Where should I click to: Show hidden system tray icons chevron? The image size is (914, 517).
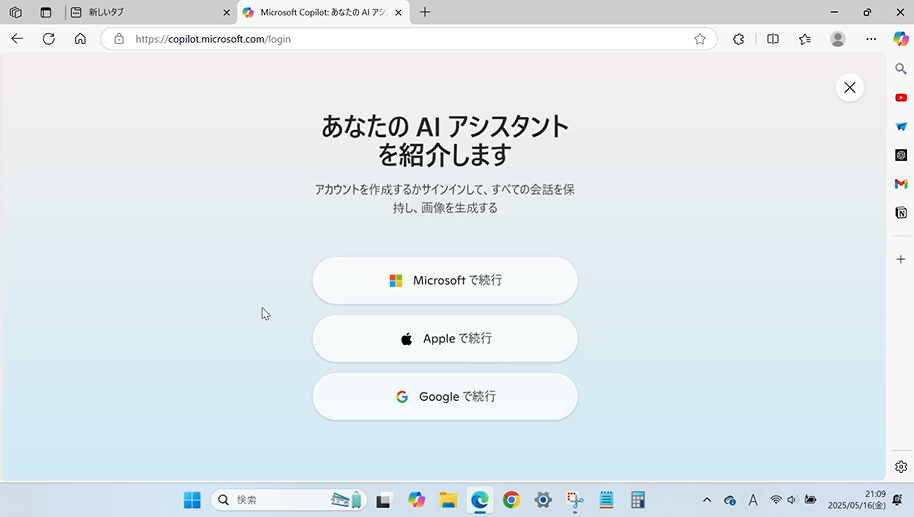(x=707, y=500)
